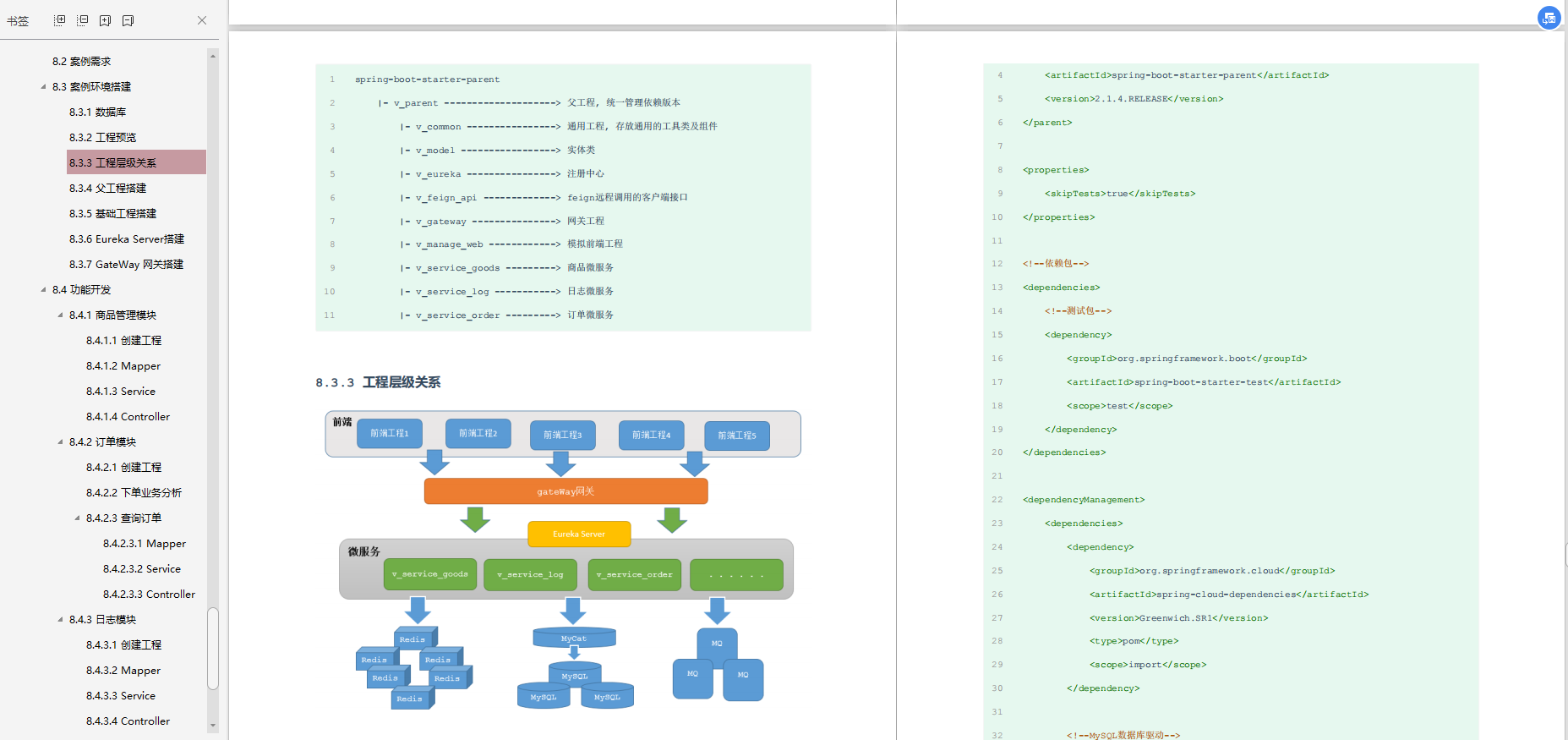Add a new bookmark icon
This screenshot has height=740, width=1568.
(105, 20)
